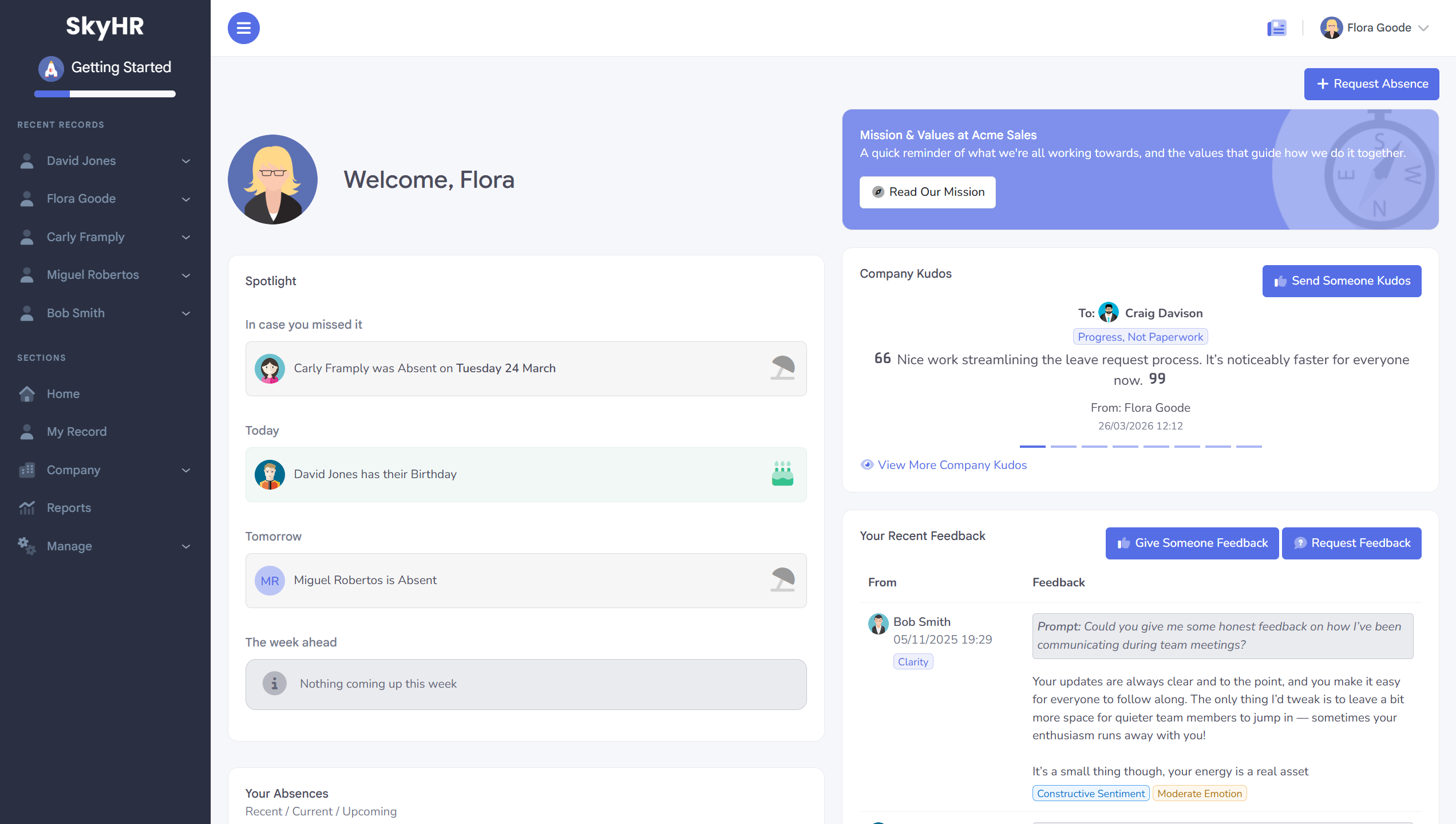Click the absence umbrella icon for Miguel Robertos
This screenshot has width=1456, height=824.
coord(782,580)
